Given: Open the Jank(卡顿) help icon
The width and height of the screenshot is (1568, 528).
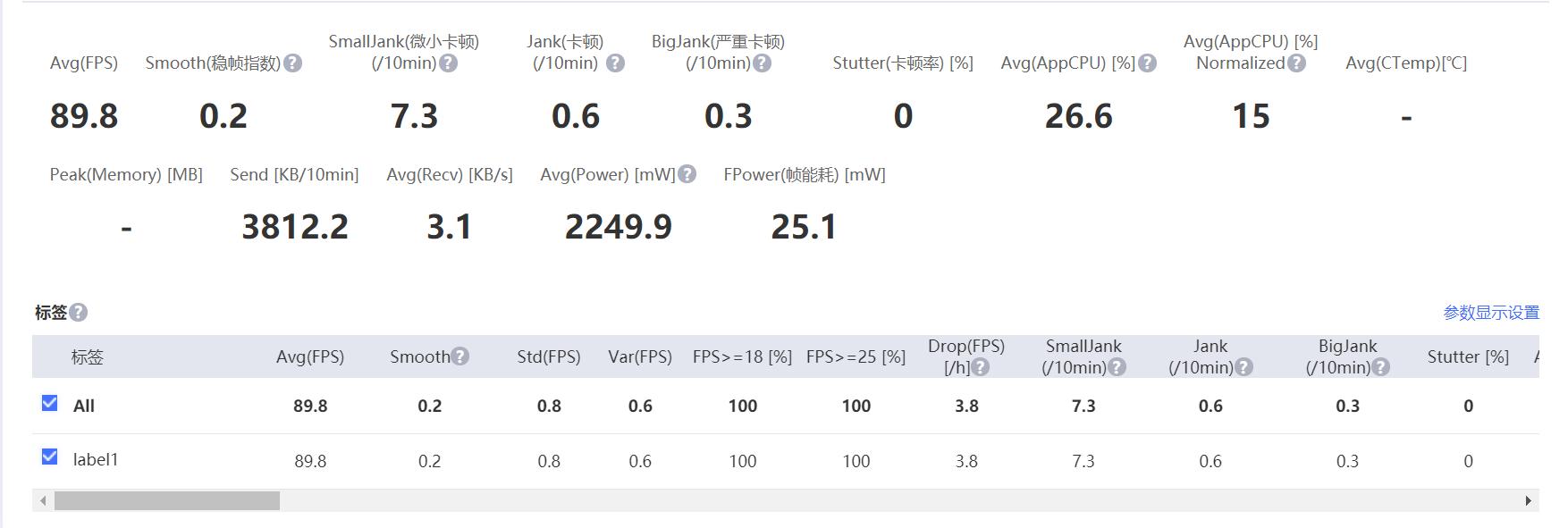Looking at the screenshot, I should 614,63.
